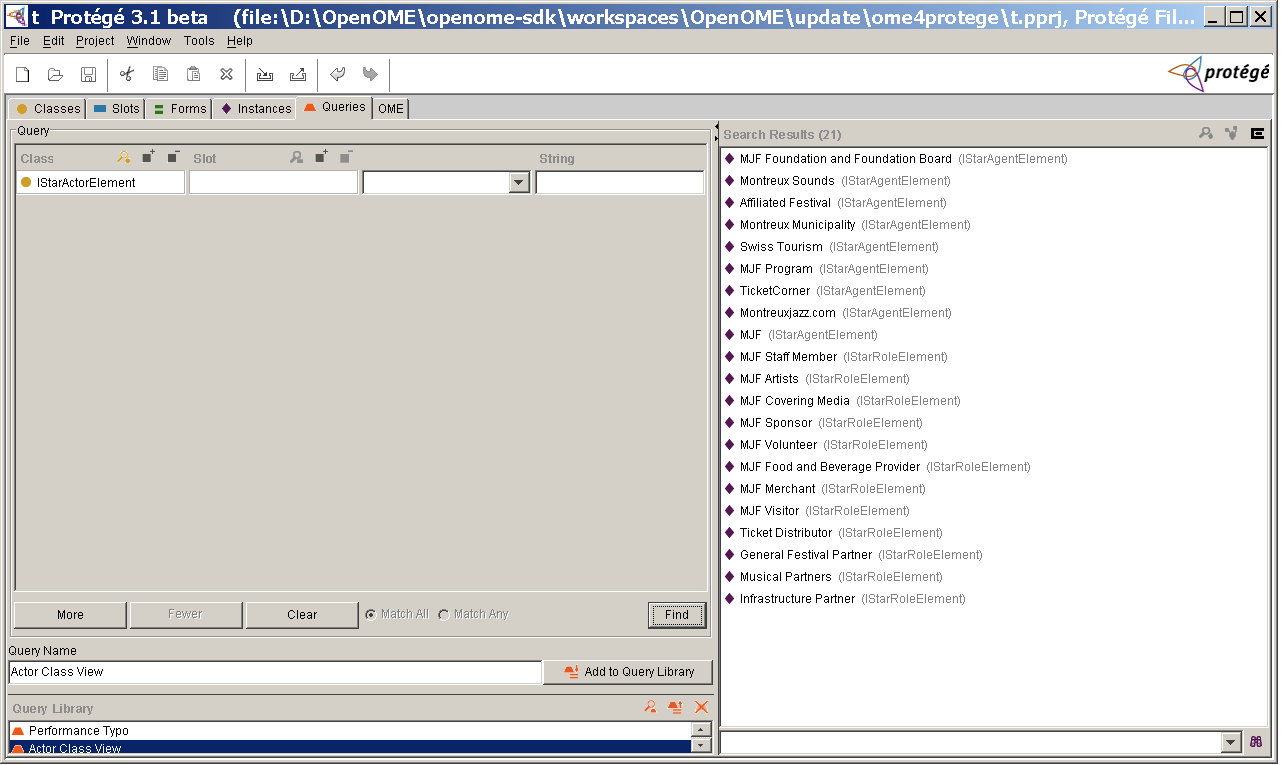This screenshot has width=1281, height=765.
Task: Click the add (+) icon next to Class
Action: pyautogui.click(x=147, y=157)
